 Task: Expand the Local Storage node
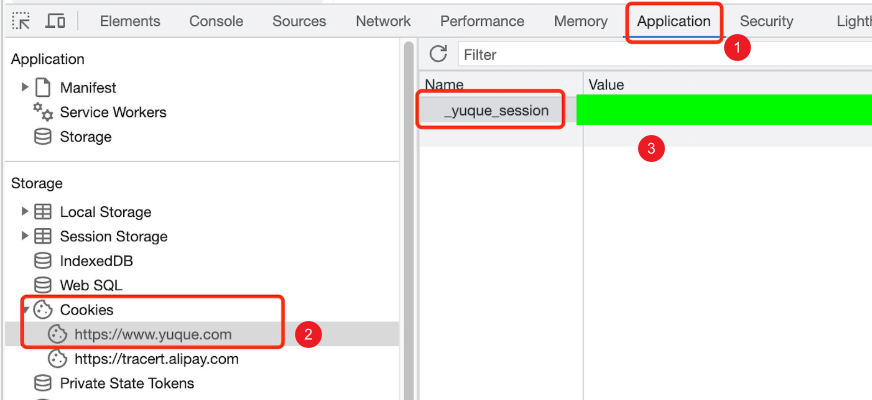click(x=24, y=211)
